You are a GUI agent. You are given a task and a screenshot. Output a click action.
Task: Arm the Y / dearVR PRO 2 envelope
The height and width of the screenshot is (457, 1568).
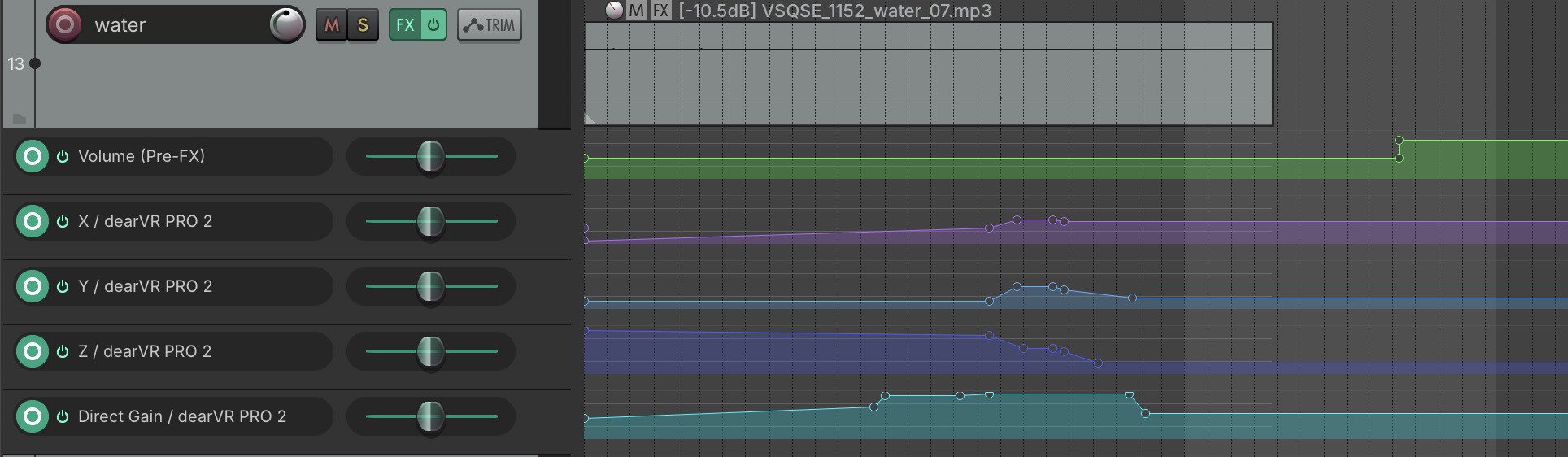(x=33, y=286)
